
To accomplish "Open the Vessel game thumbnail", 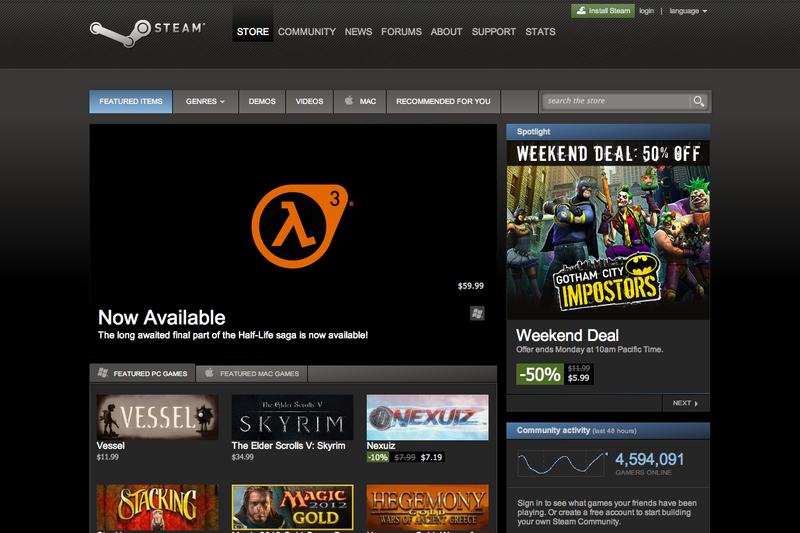I will tap(157, 417).
